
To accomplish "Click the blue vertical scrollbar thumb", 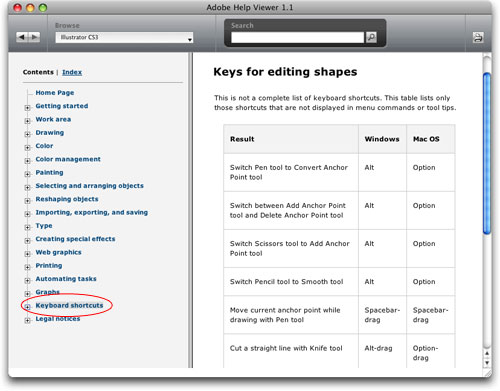I will pyautogui.click(x=487, y=153).
